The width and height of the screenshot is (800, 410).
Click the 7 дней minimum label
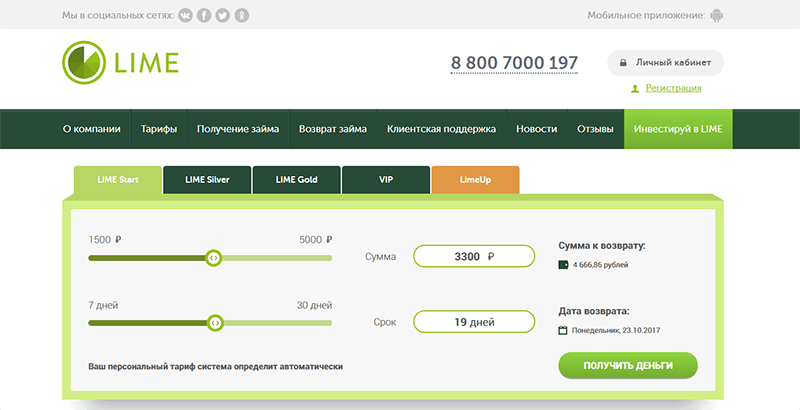click(x=103, y=305)
